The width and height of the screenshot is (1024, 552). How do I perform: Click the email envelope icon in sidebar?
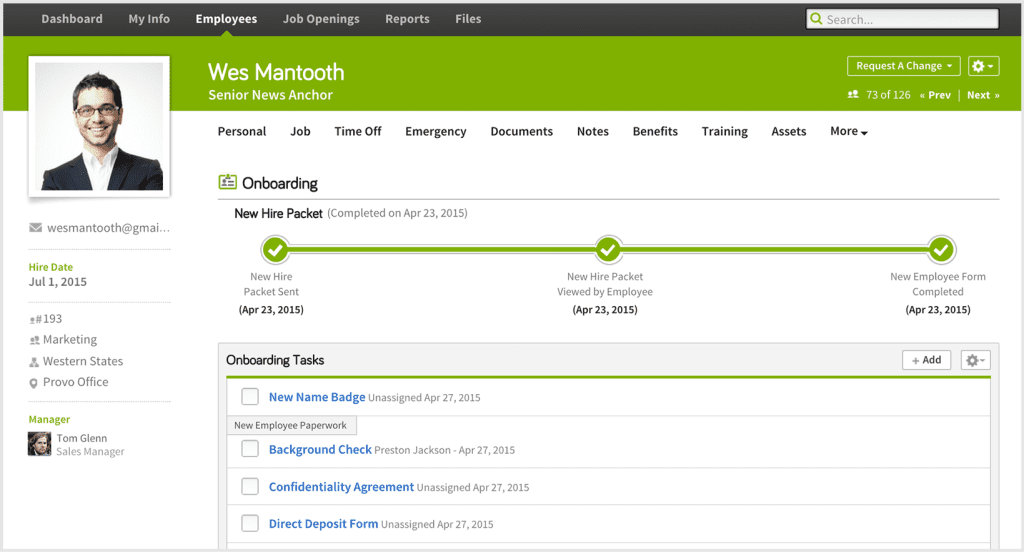coord(36,228)
